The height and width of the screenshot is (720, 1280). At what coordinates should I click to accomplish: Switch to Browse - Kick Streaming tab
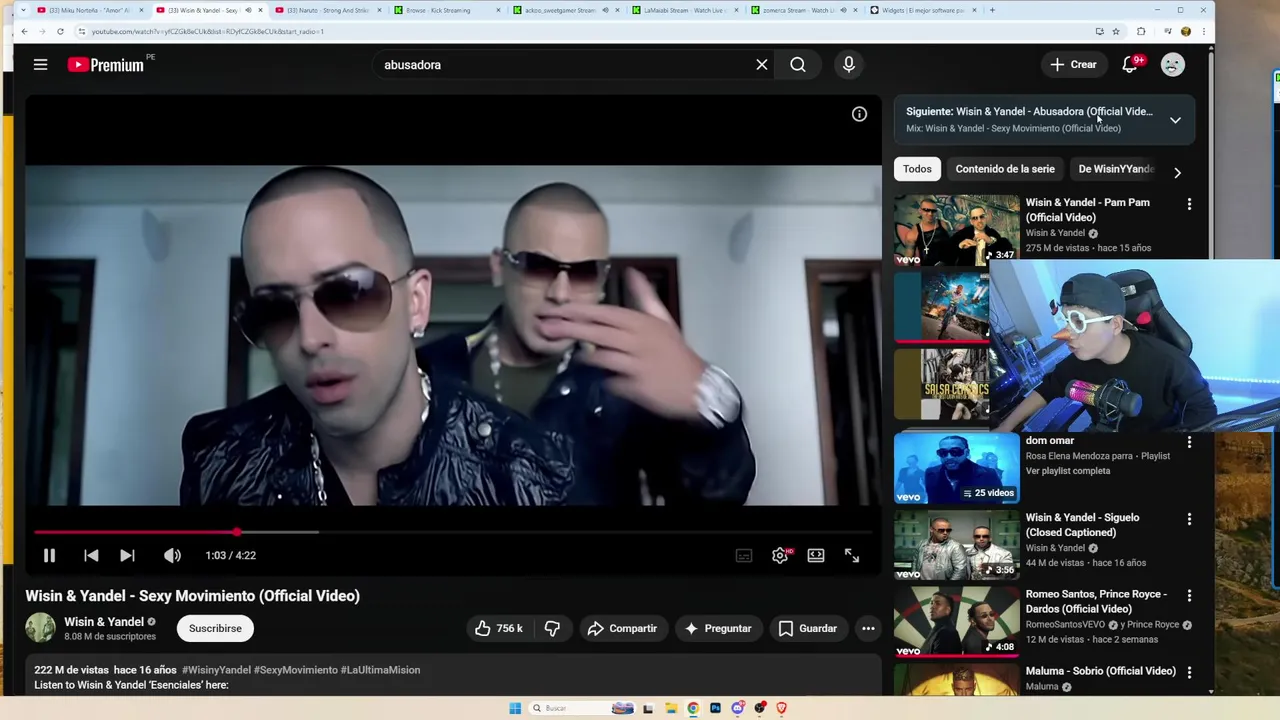click(437, 10)
